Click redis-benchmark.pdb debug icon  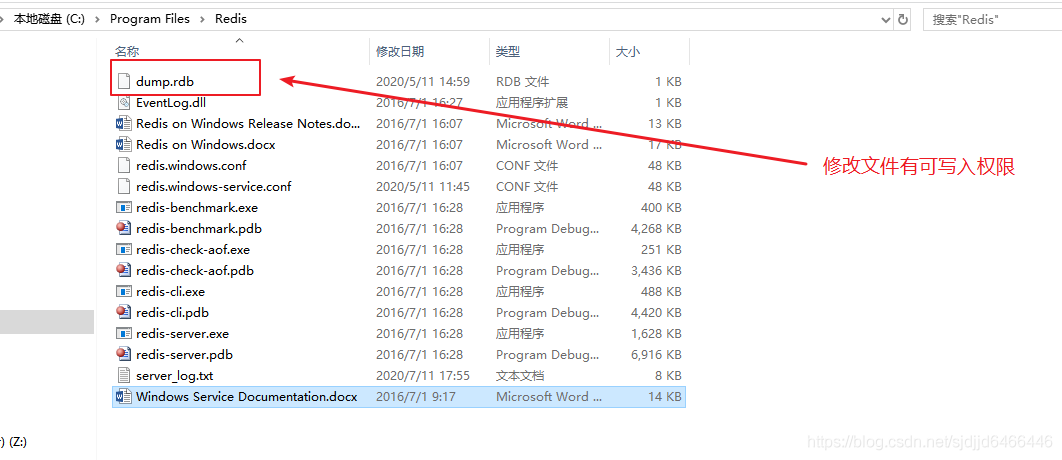[123, 228]
